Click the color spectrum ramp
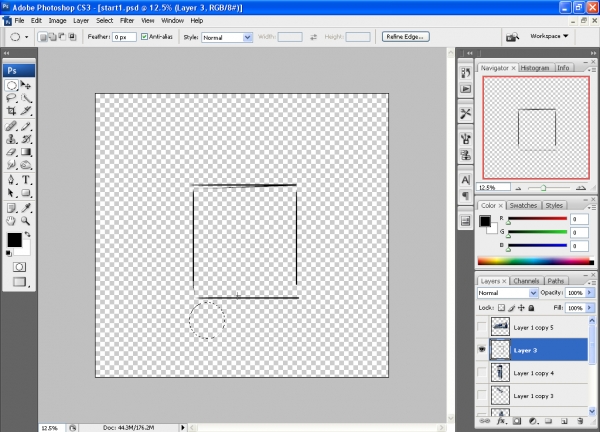 point(535,262)
